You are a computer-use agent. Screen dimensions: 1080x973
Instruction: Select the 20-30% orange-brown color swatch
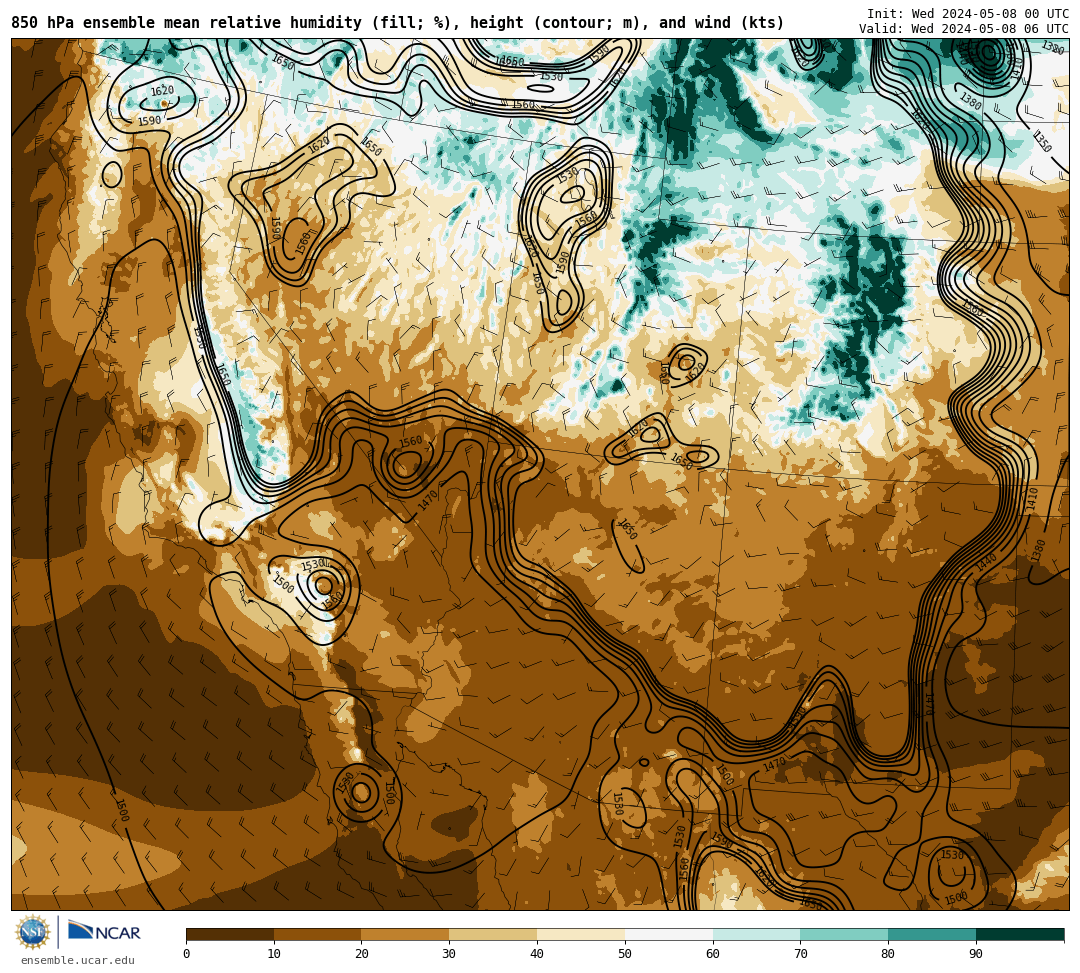[406, 934]
